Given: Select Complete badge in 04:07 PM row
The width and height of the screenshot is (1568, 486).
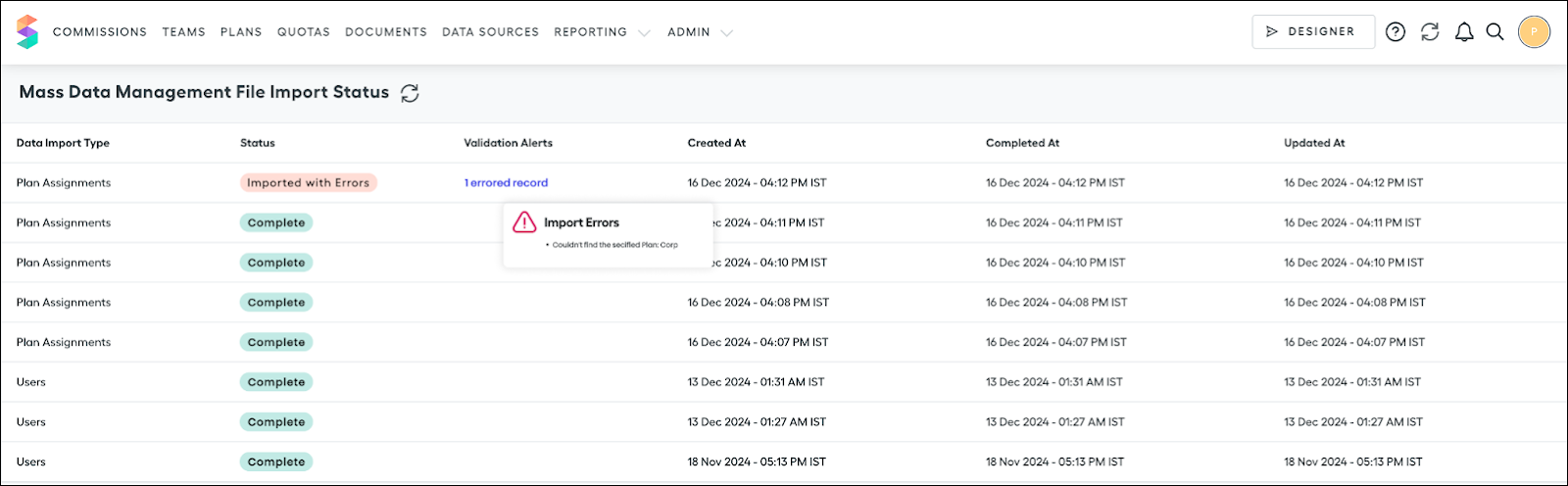Looking at the screenshot, I should point(276,343).
